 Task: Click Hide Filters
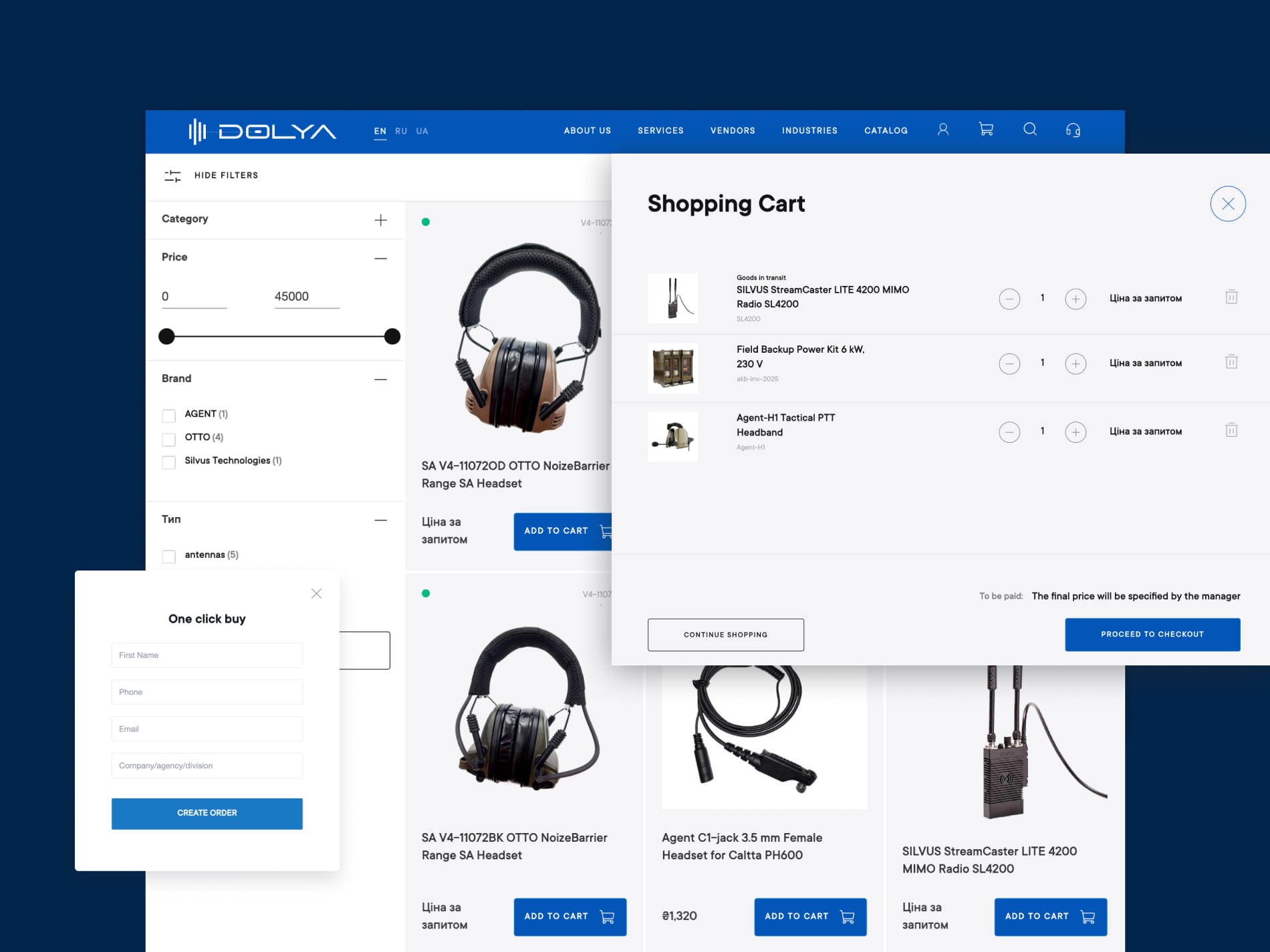226,175
